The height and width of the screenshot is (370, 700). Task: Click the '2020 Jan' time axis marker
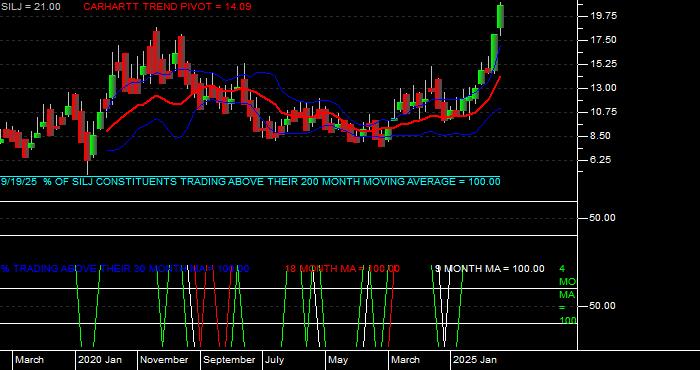click(100, 360)
